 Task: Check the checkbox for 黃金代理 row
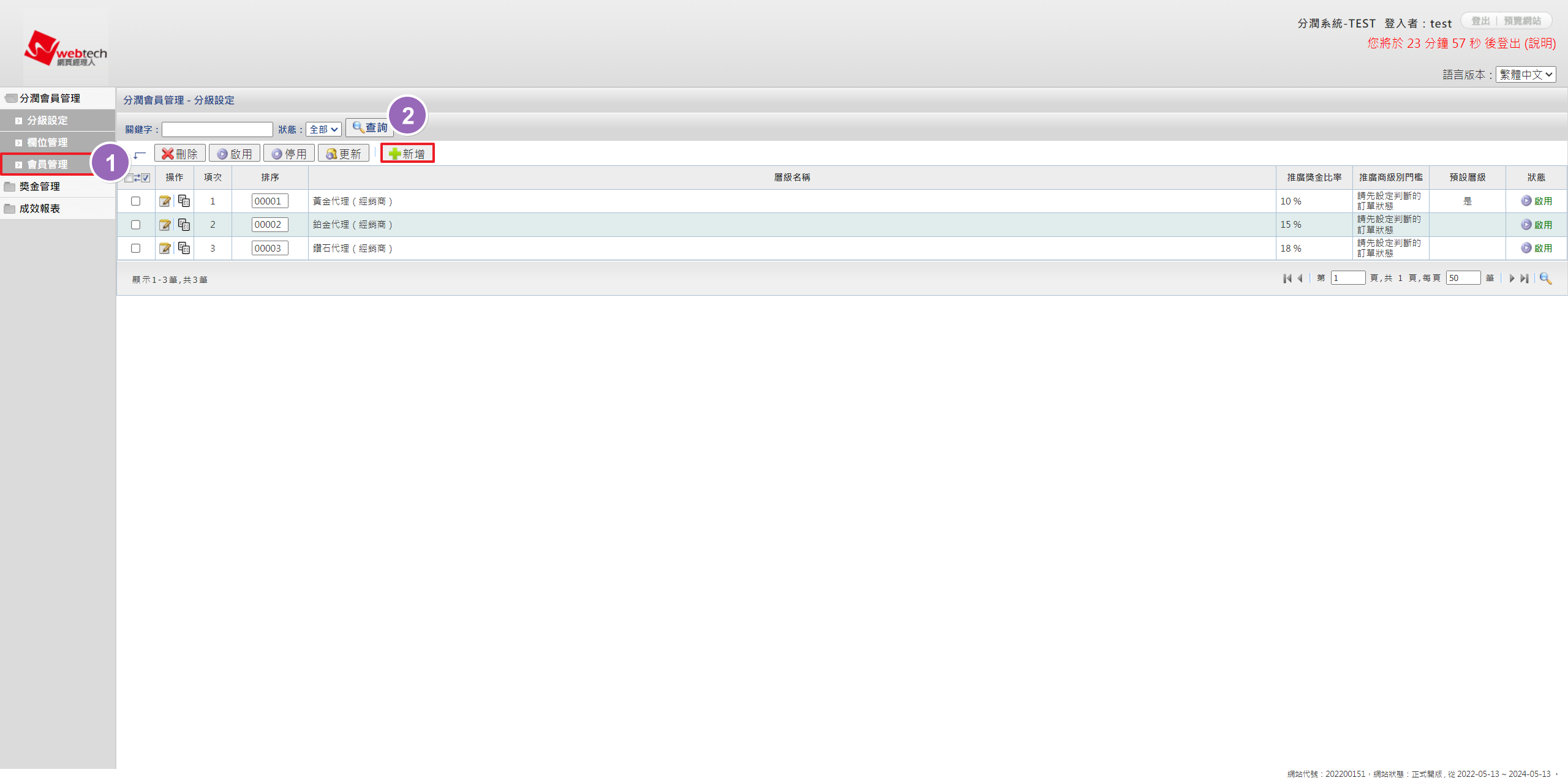(x=136, y=201)
